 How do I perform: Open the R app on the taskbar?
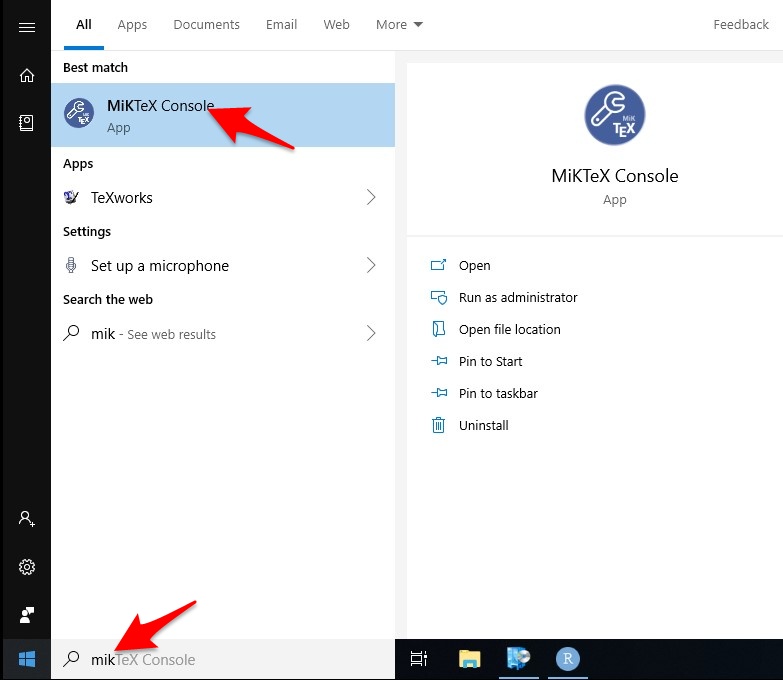(x=568, y=659)
